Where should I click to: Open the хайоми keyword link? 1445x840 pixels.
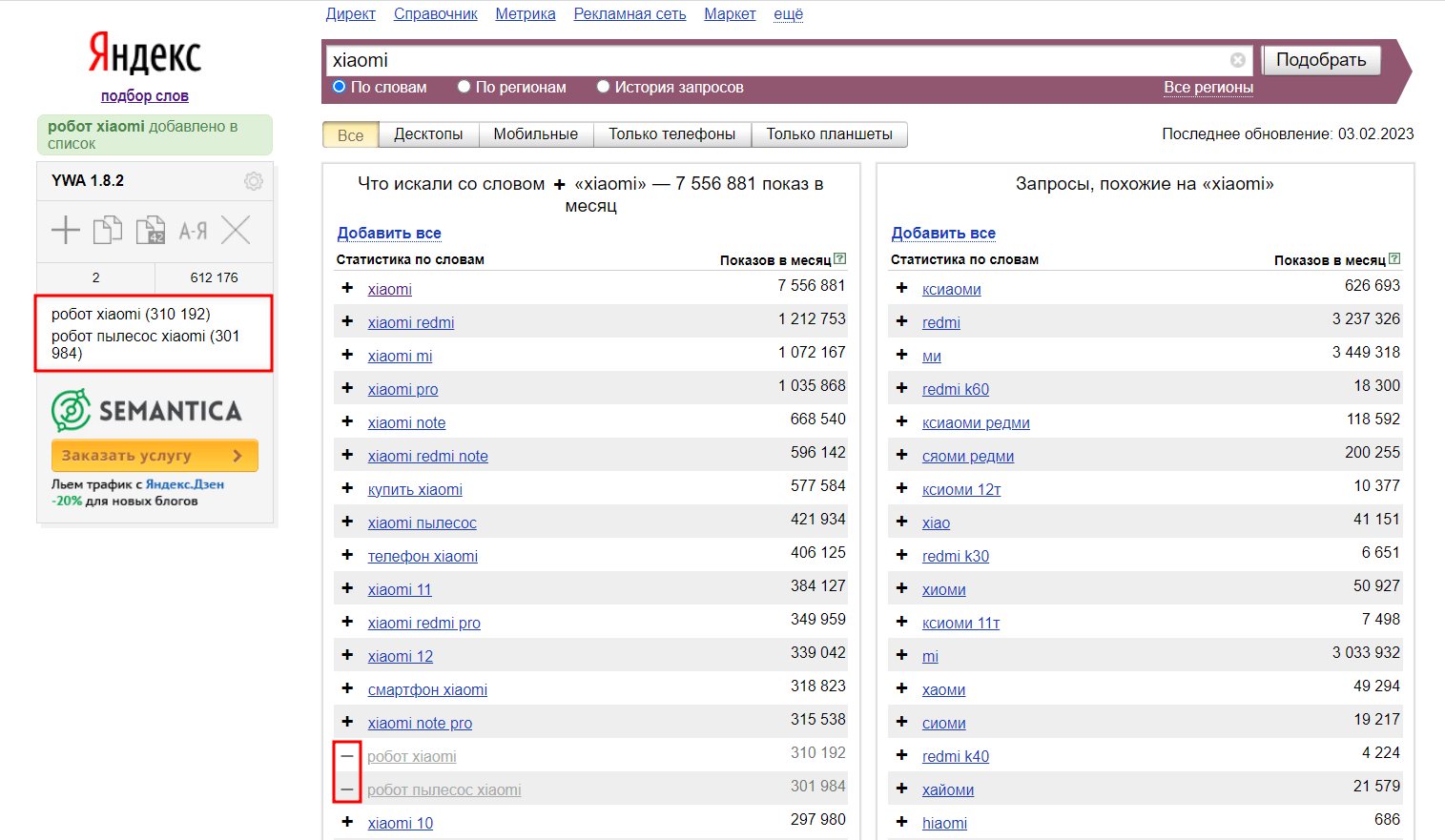948,789
